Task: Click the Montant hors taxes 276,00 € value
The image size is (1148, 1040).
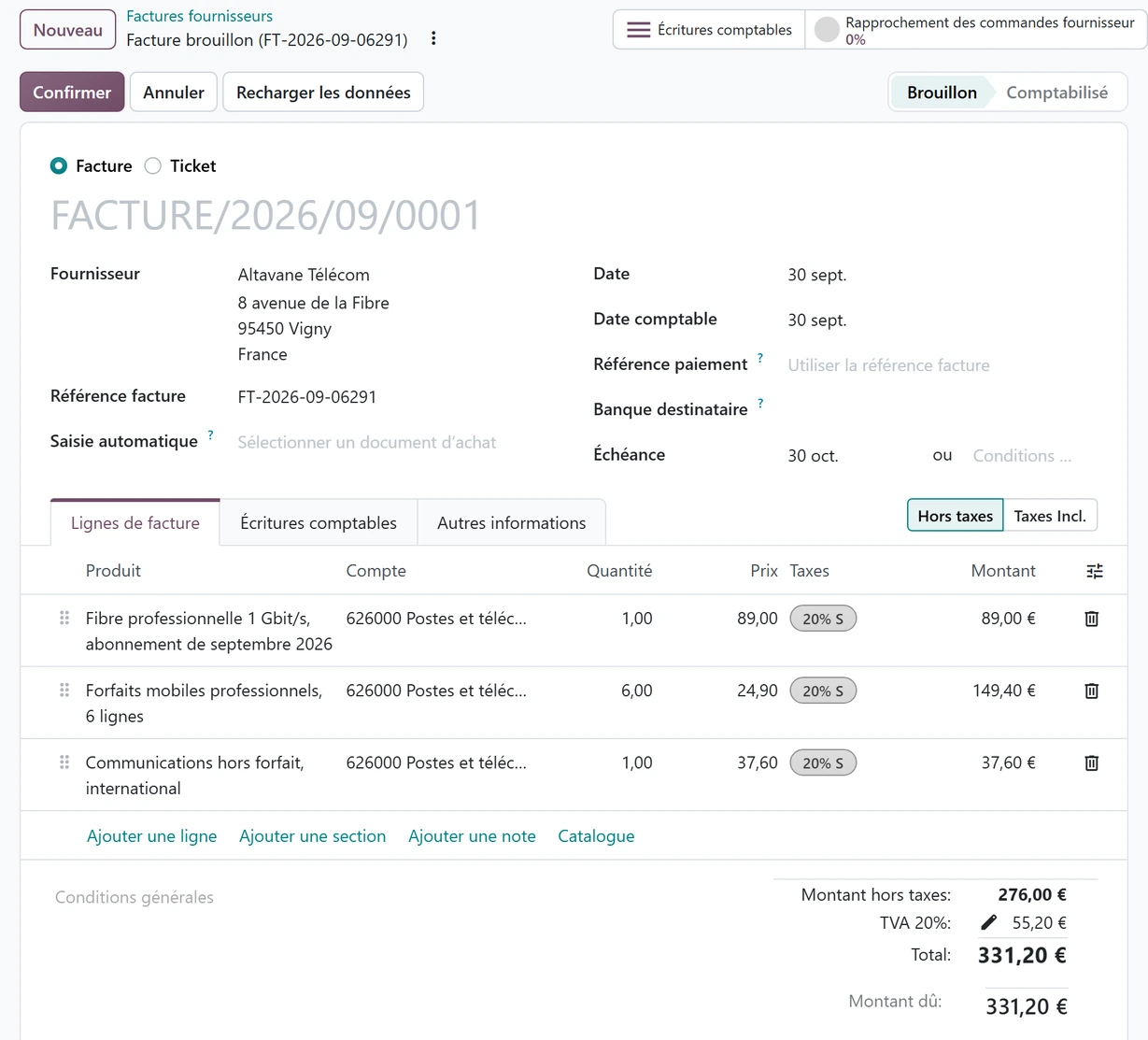Action: point(1032,894)
